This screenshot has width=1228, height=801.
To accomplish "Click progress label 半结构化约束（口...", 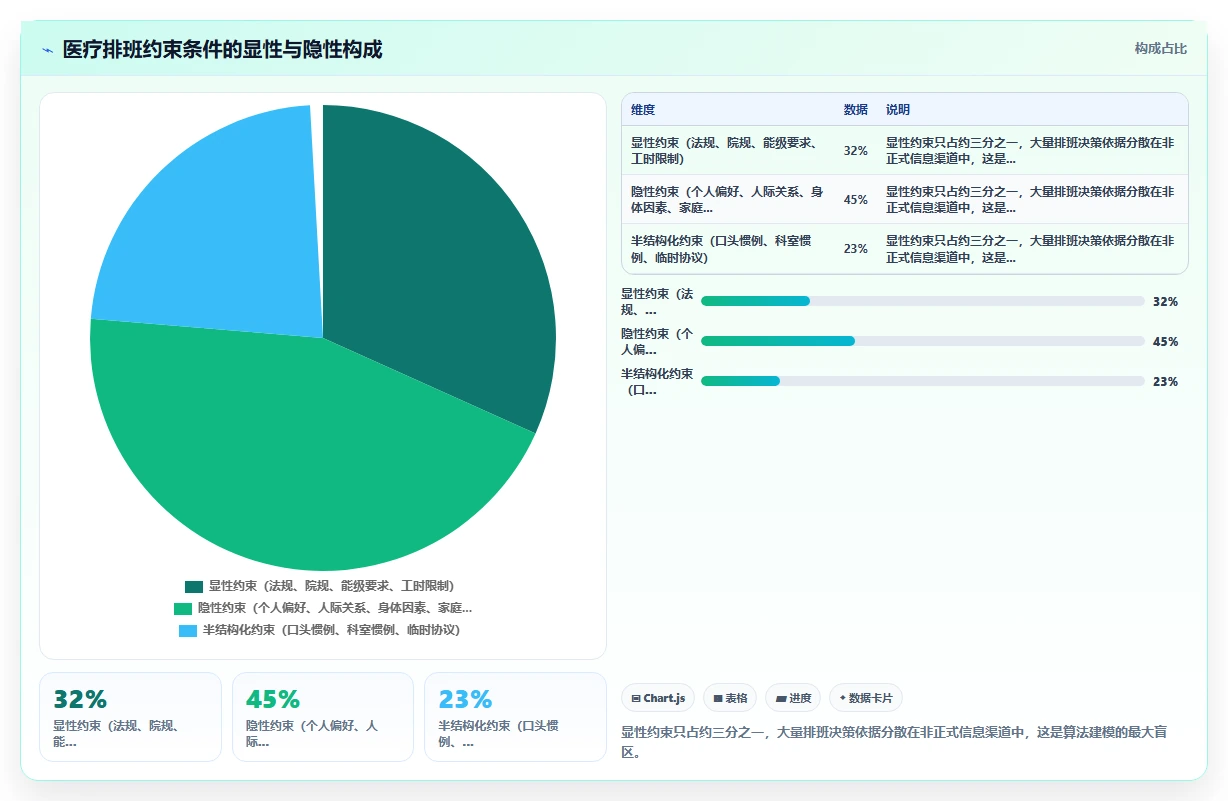I will pos(657,382).
